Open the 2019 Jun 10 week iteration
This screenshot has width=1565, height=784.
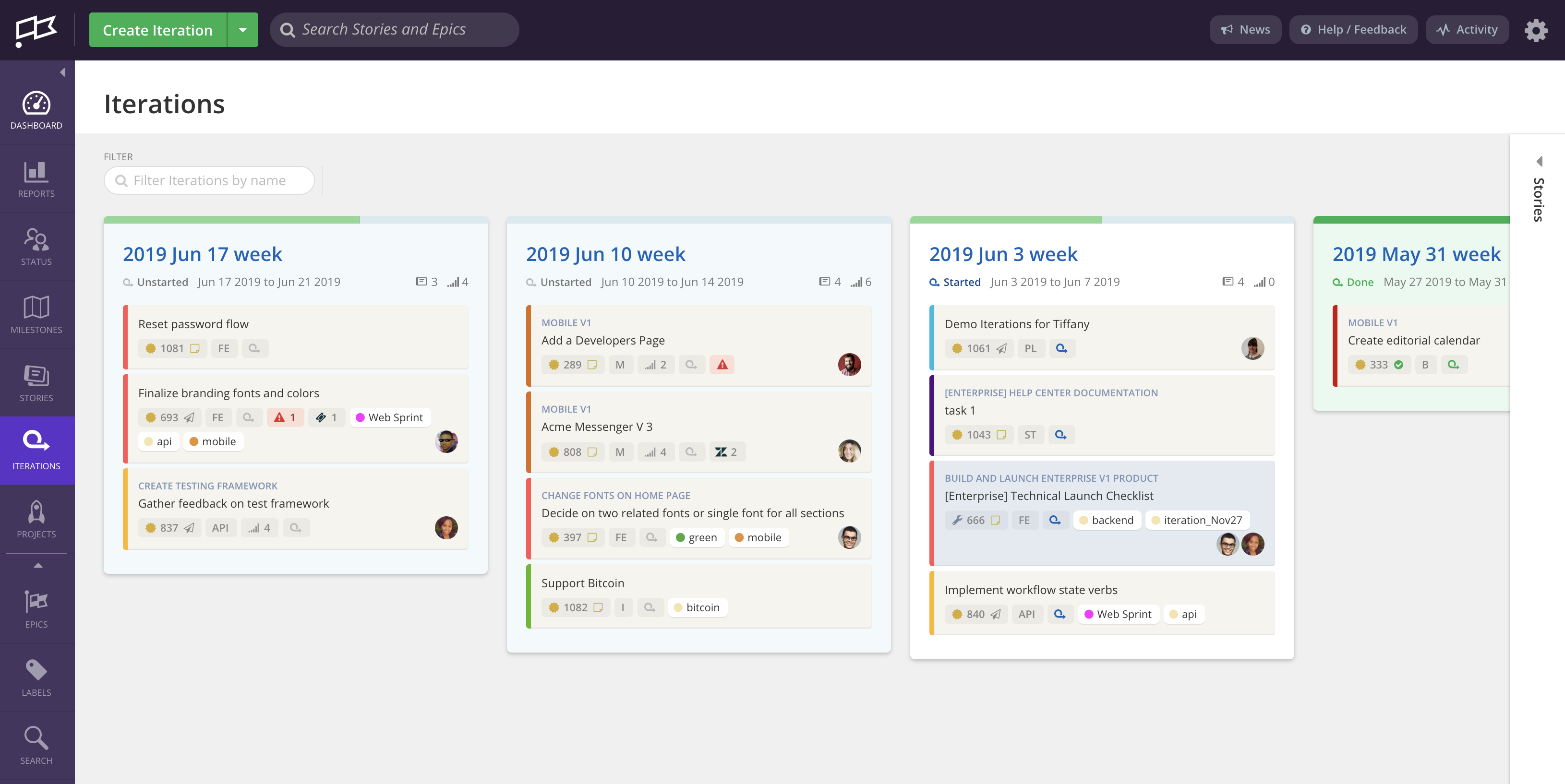pyautogui.click(x=606, y=254)
